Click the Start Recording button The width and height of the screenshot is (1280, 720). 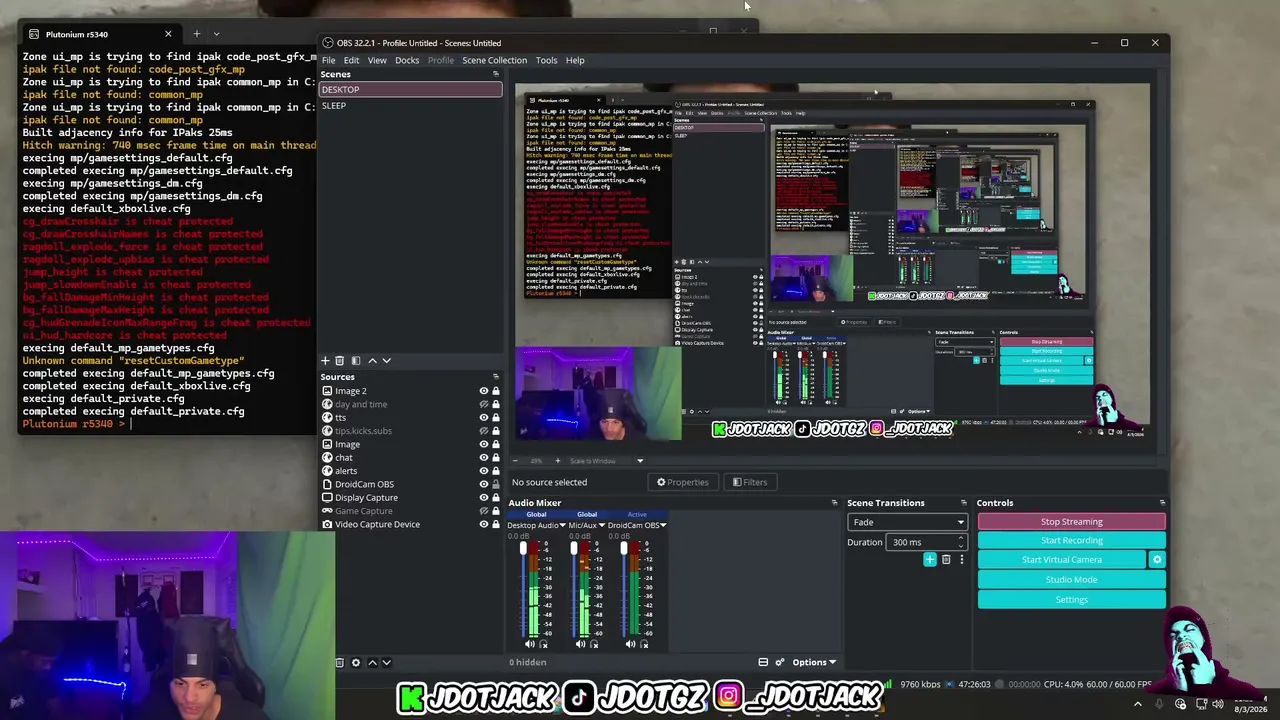1071,541
